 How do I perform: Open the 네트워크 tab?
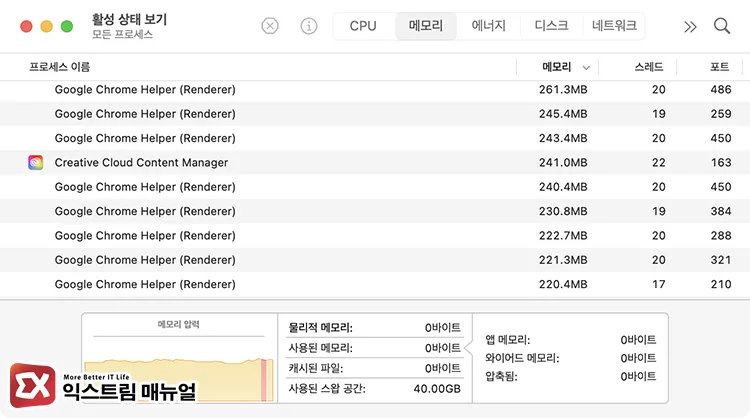coord(614,26)
